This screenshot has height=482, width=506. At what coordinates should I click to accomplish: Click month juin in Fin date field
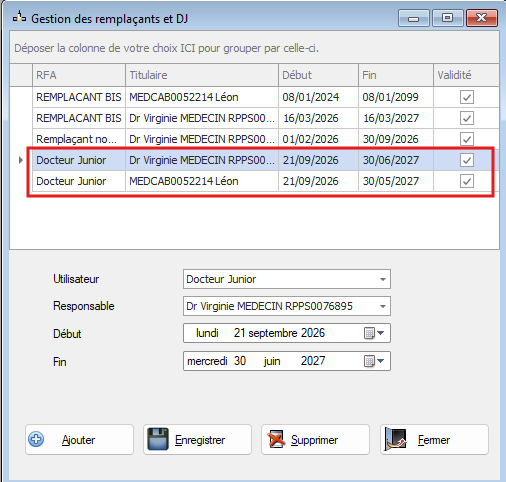point(272,361)
